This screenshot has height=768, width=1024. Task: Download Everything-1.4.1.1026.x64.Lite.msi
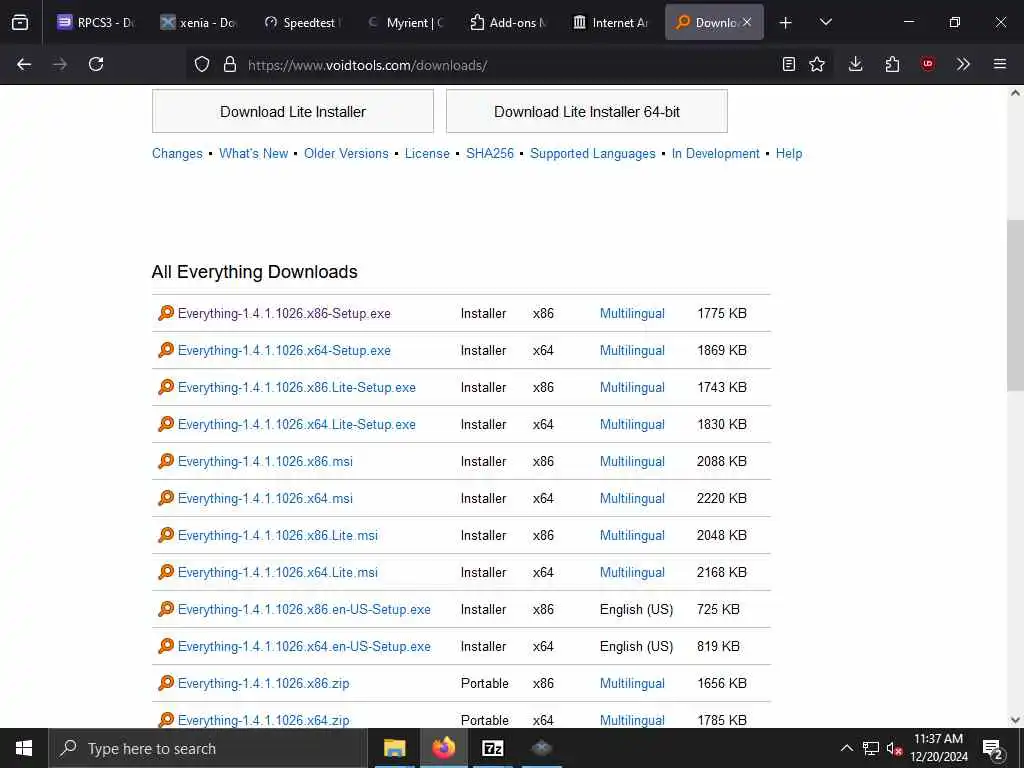pyautogui.click(x=278, y=573)
